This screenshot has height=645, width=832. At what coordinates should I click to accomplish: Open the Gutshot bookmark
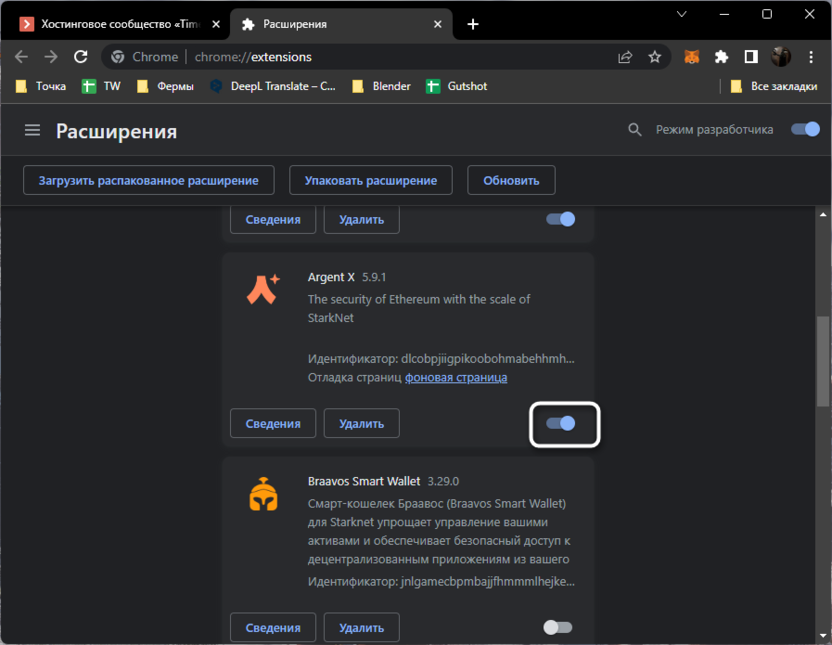(456, 86)
